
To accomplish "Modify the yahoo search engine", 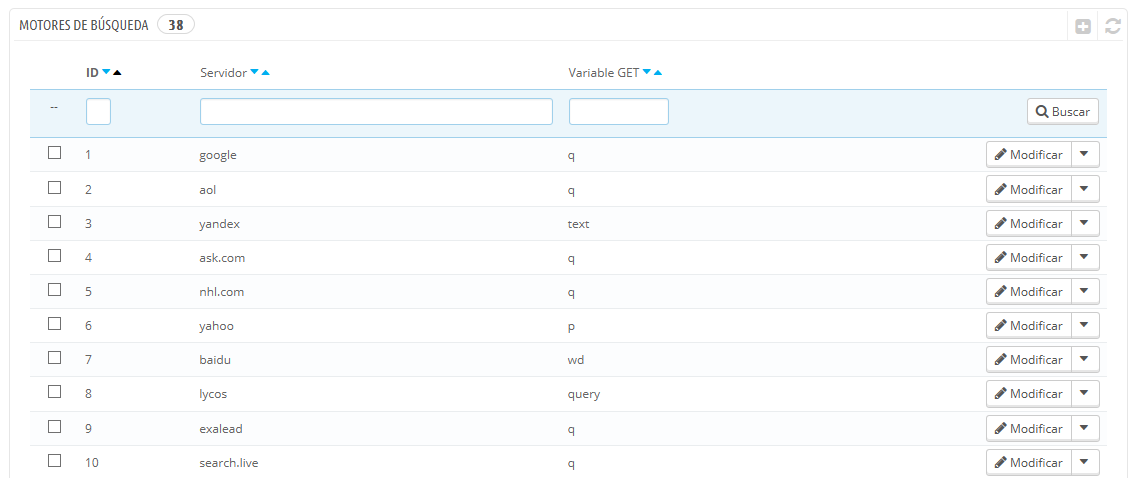I will 1028,326.
